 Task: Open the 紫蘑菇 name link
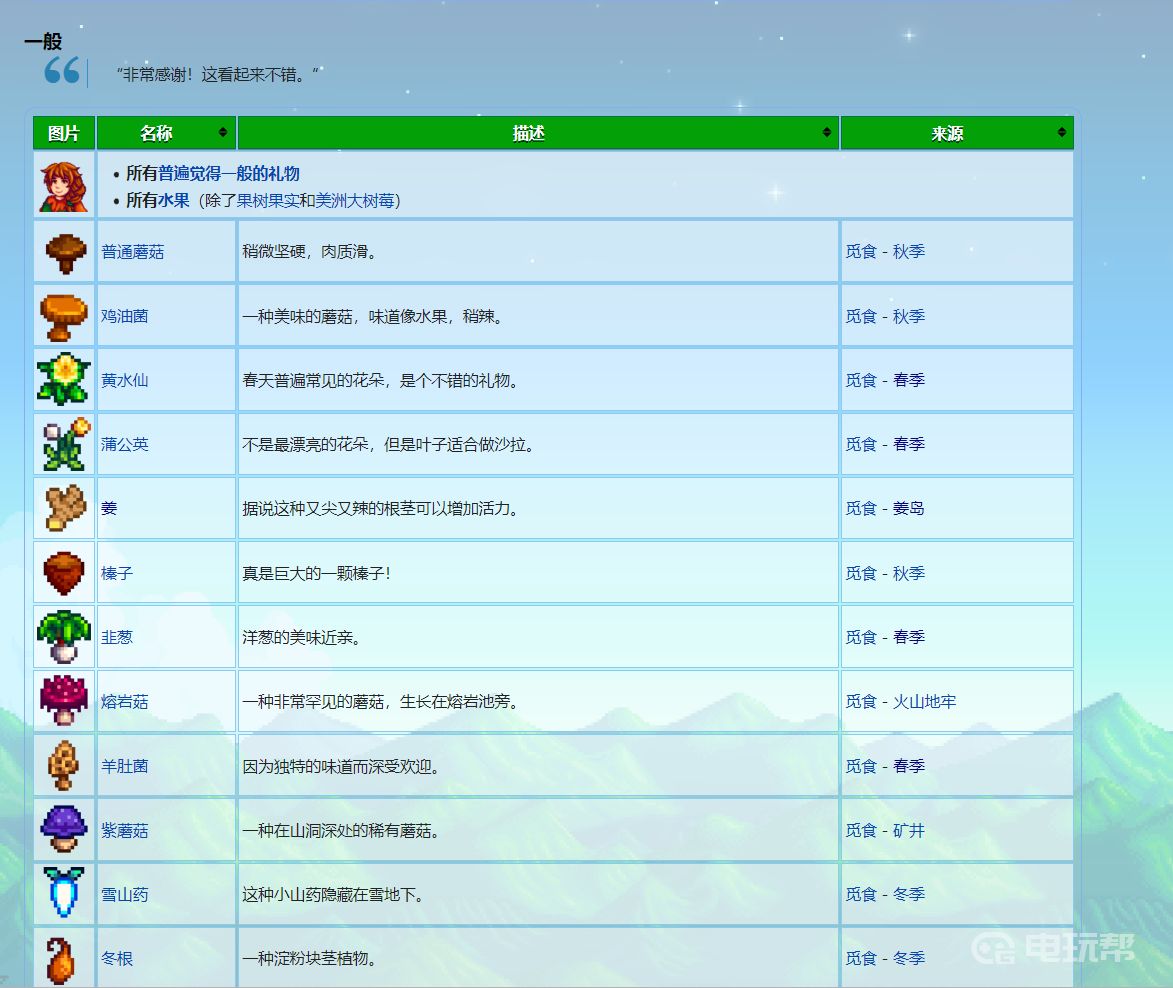(x=124, y=831)
